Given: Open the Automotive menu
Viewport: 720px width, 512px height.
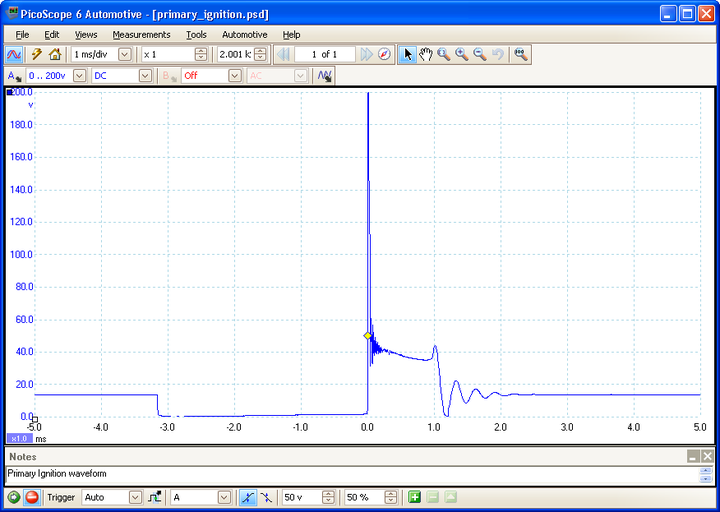Looking at the screenshot, I should 245,35.
